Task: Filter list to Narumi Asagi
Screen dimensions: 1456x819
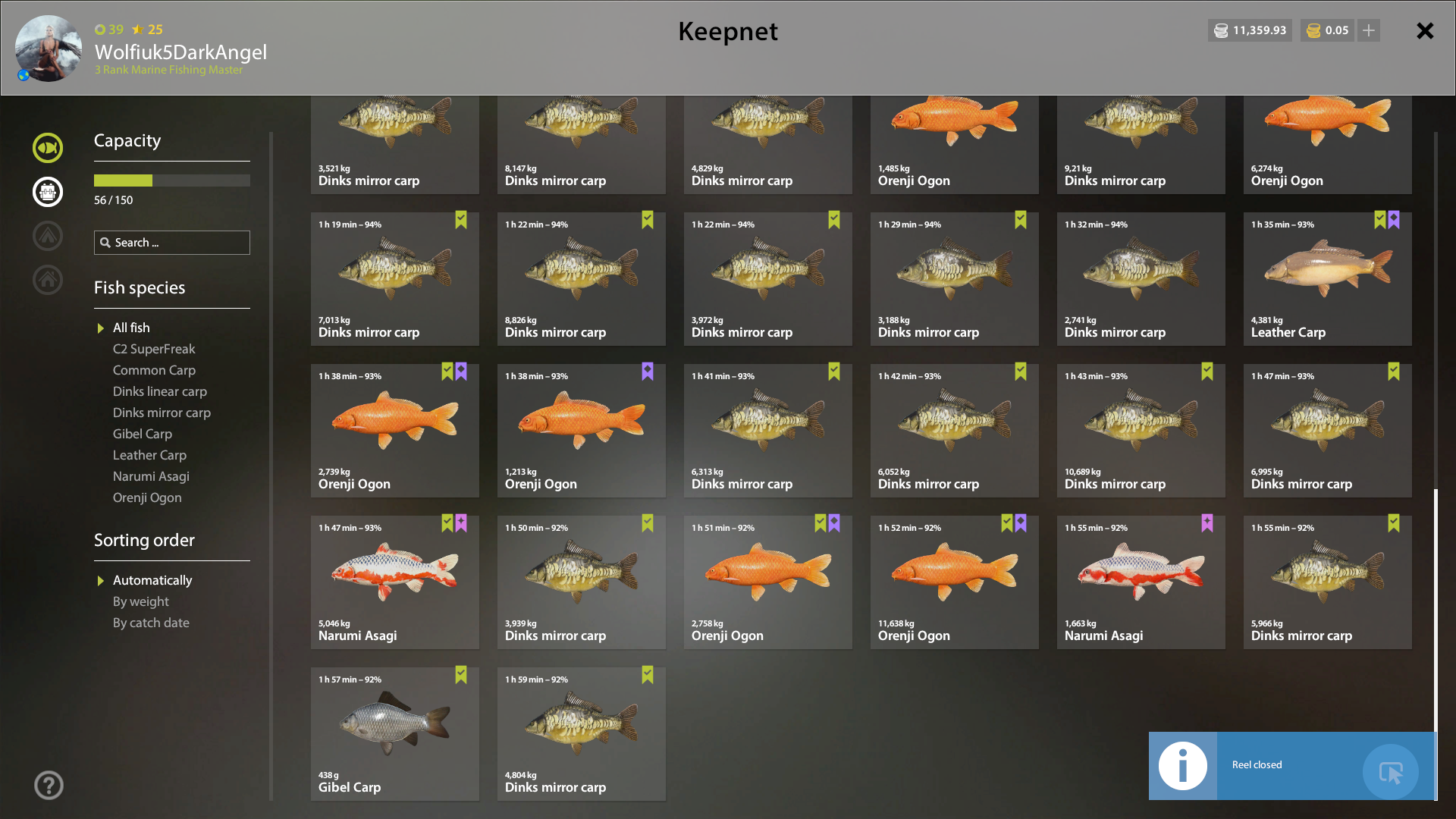Action: coord(151,476)
